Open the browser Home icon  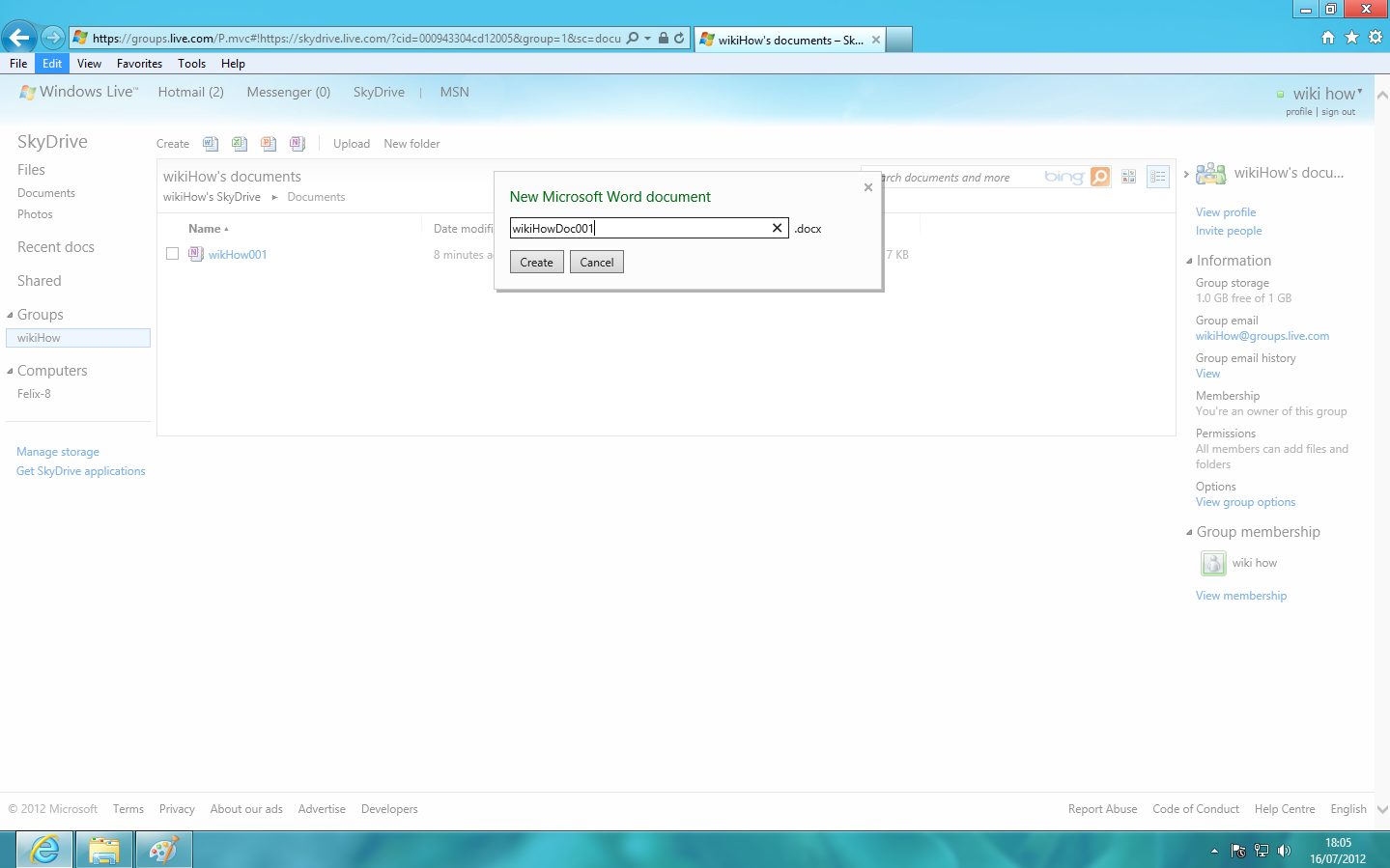point(1328,37)
